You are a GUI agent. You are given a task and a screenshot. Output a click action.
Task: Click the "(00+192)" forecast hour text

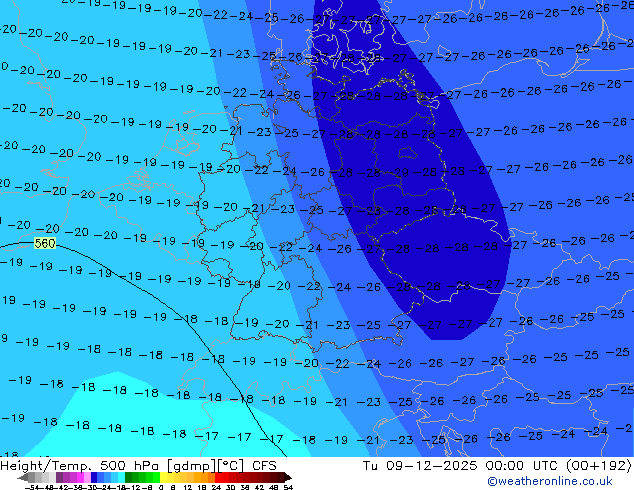click(599, 466)
